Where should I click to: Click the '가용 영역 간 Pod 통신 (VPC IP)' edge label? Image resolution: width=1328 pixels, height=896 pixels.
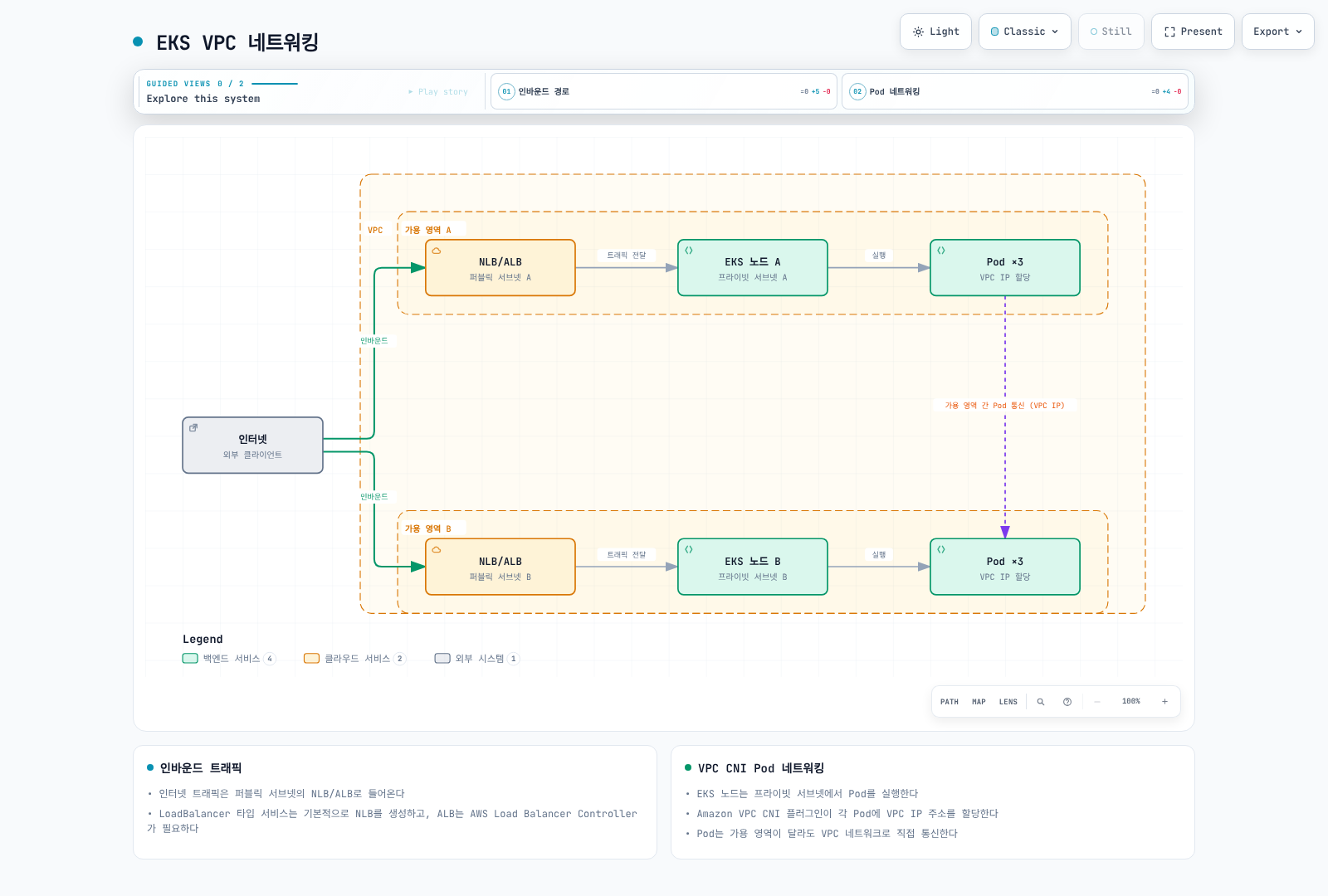[x=1004, y=406]
